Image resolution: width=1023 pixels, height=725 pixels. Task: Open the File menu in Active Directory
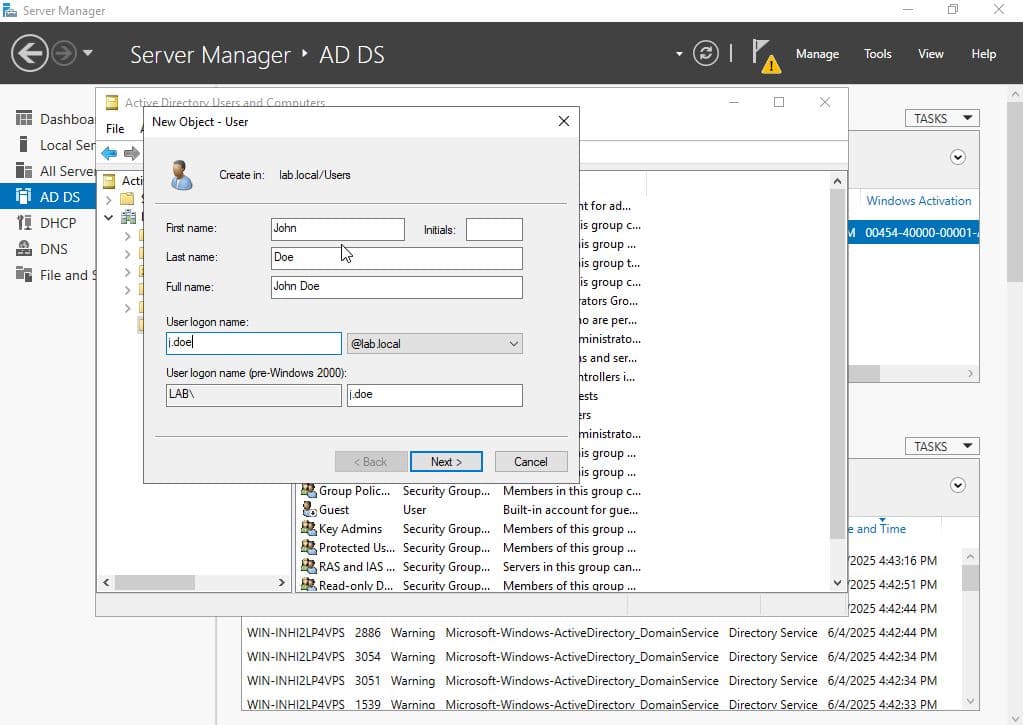point(115,129)
